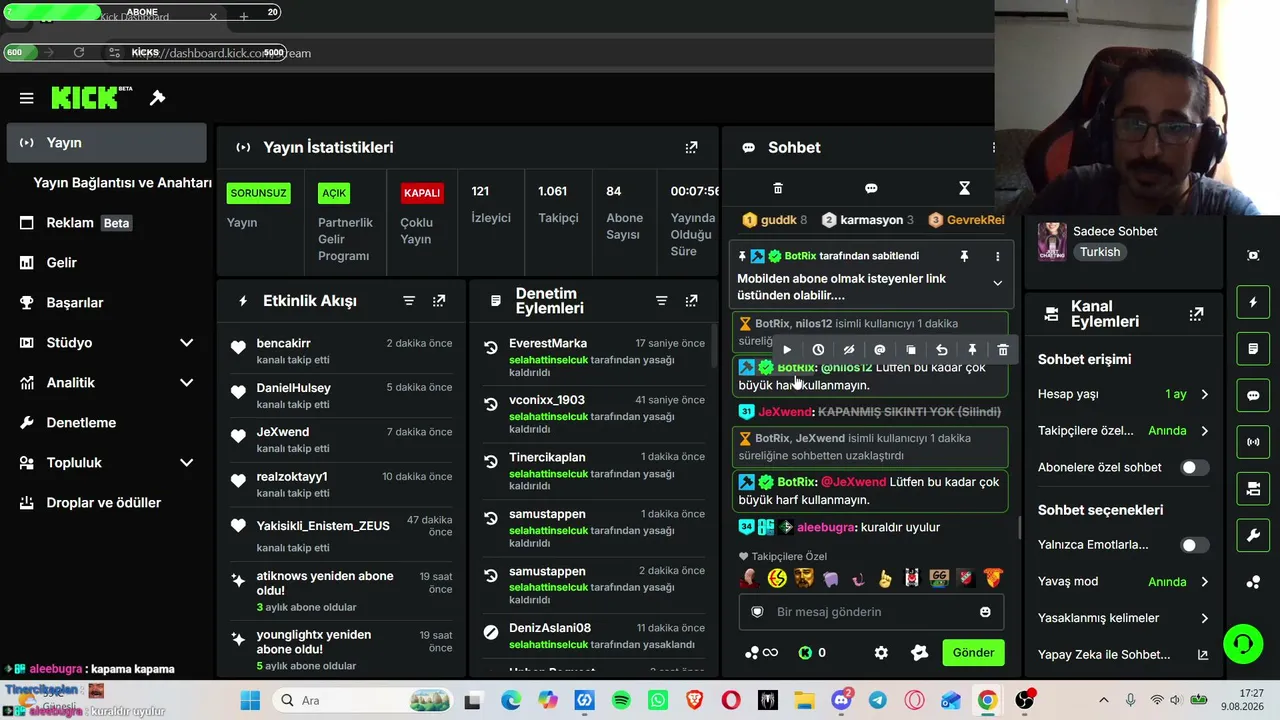Click the wrench icon in the right sidebar
1280x720 pixels.
tap(1253, 535)
